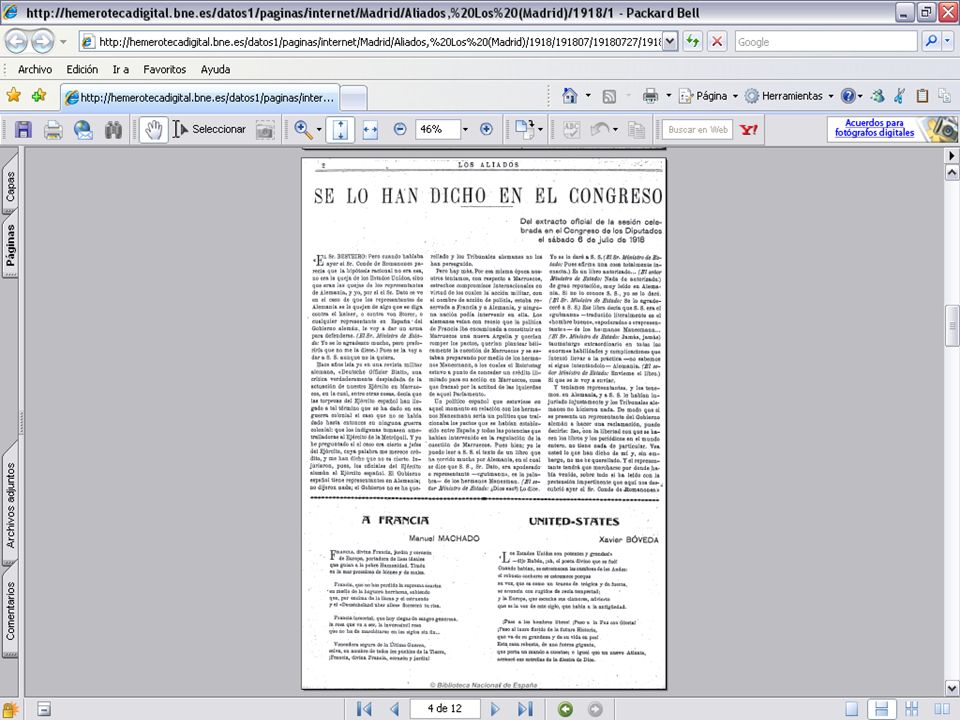The image size is (960, 720).
Task: Click the Add to Favorites icon
Action: click(39, 96)
